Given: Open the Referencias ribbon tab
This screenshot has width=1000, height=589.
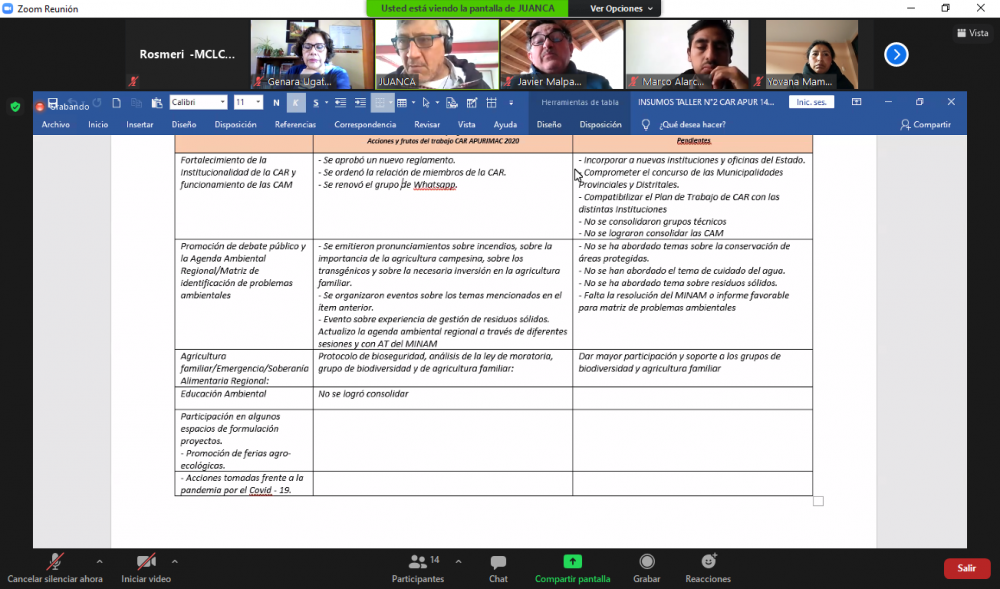Looking at the screenshot, I should (x=295, y=125).
